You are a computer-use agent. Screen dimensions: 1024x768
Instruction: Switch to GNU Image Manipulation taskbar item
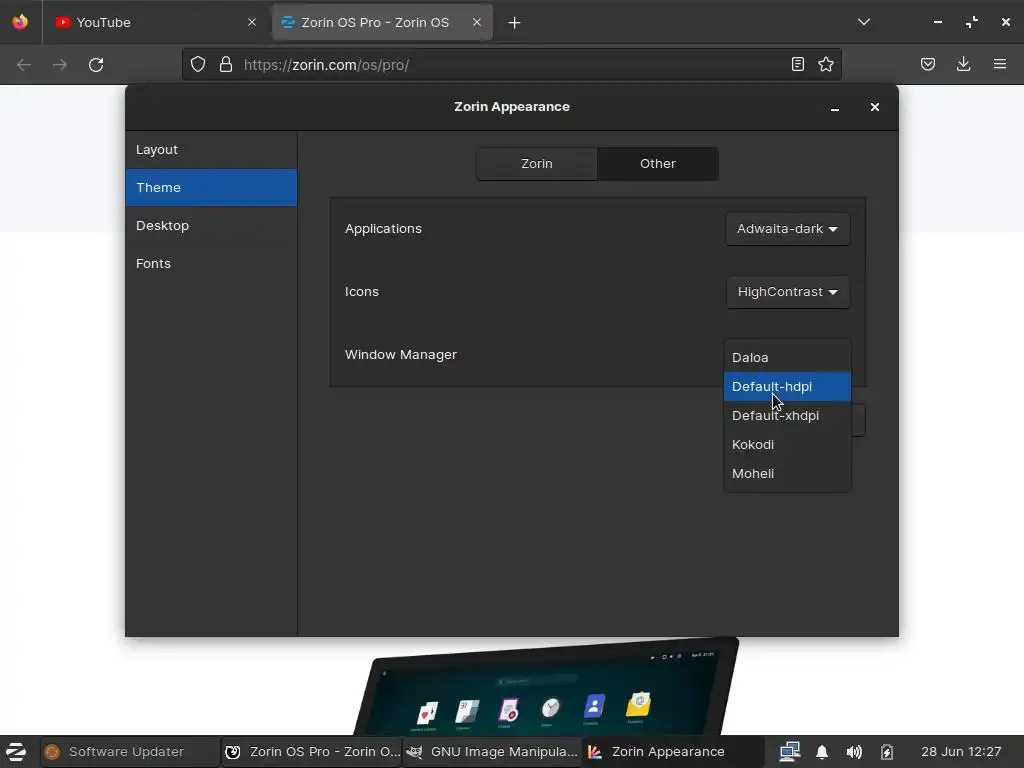pyautogui.click(x=492, y=752)
